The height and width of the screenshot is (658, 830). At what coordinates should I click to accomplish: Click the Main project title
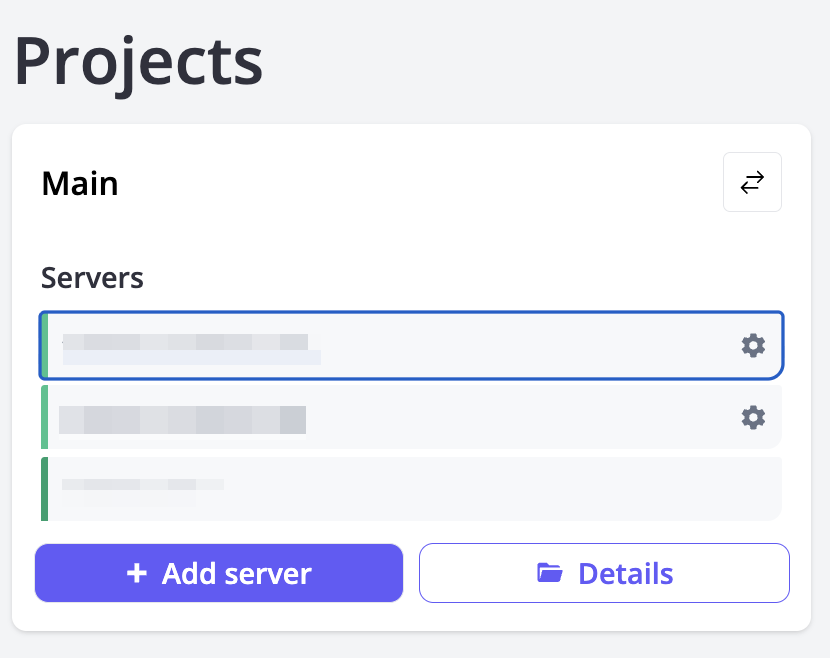click(x=79, y=183)
